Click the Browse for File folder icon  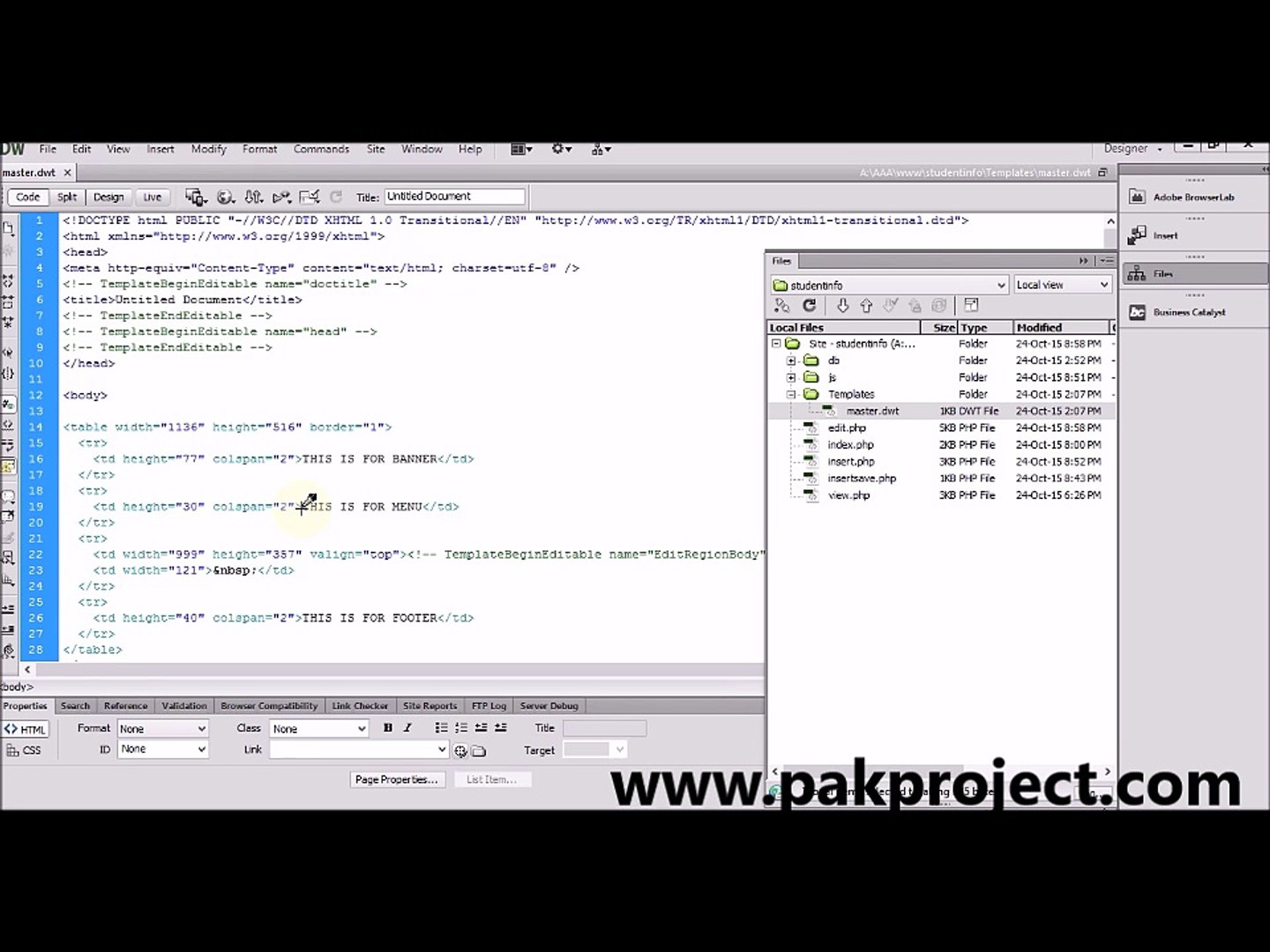point(479,751)
